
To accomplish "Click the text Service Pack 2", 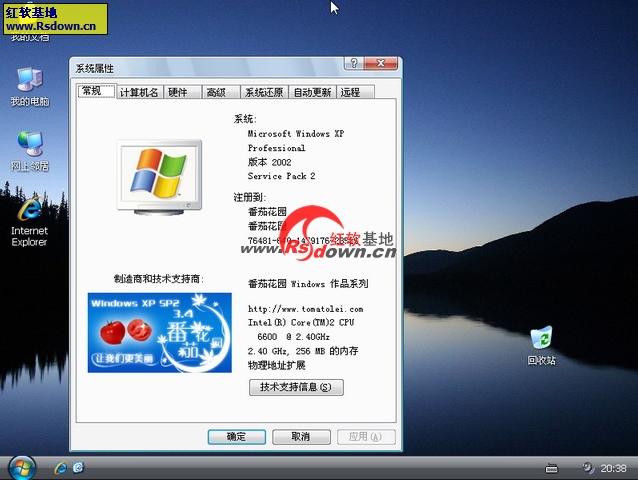I will coord(282,176).
